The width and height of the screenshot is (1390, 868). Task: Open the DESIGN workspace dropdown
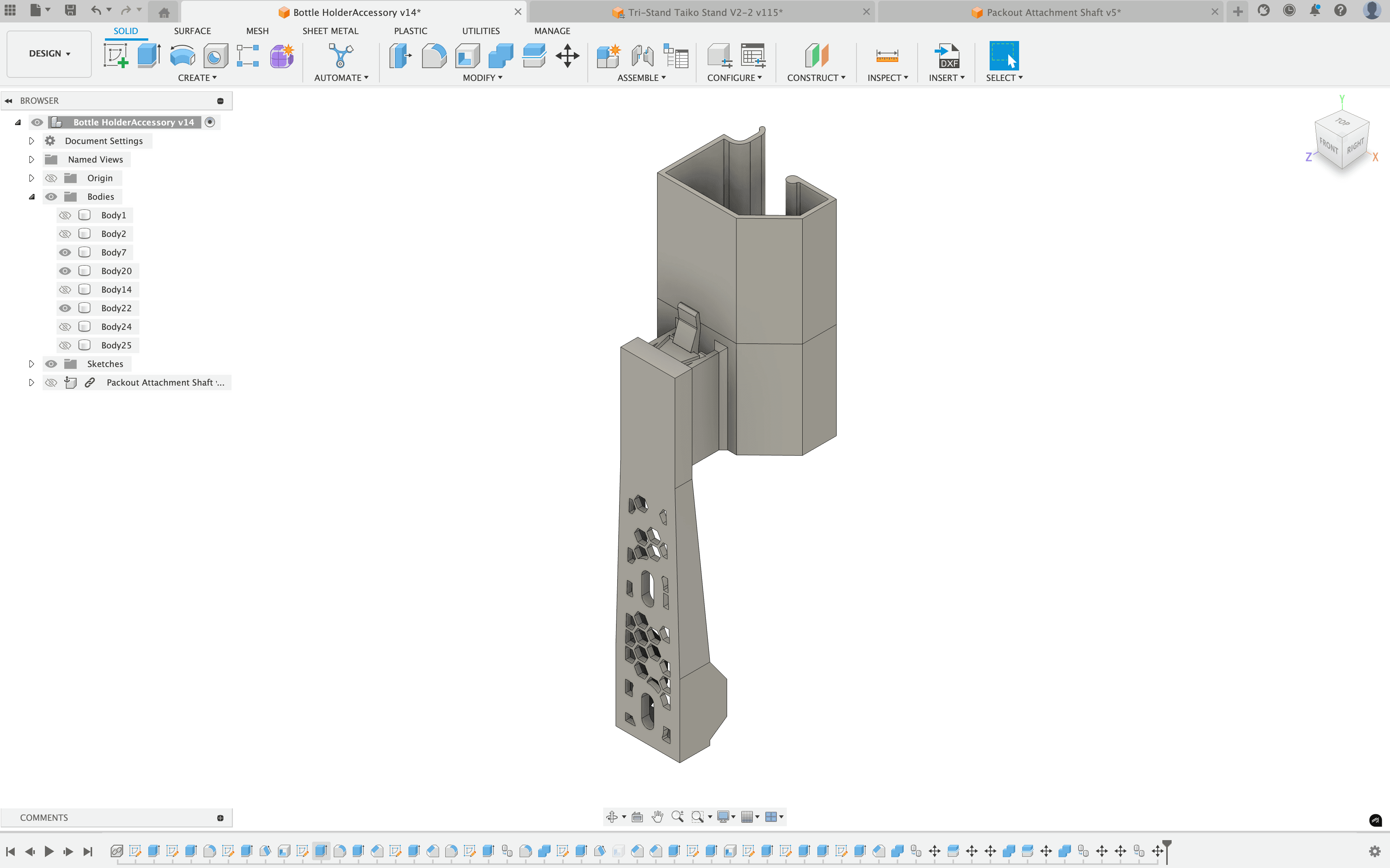[x=50, y=53]
